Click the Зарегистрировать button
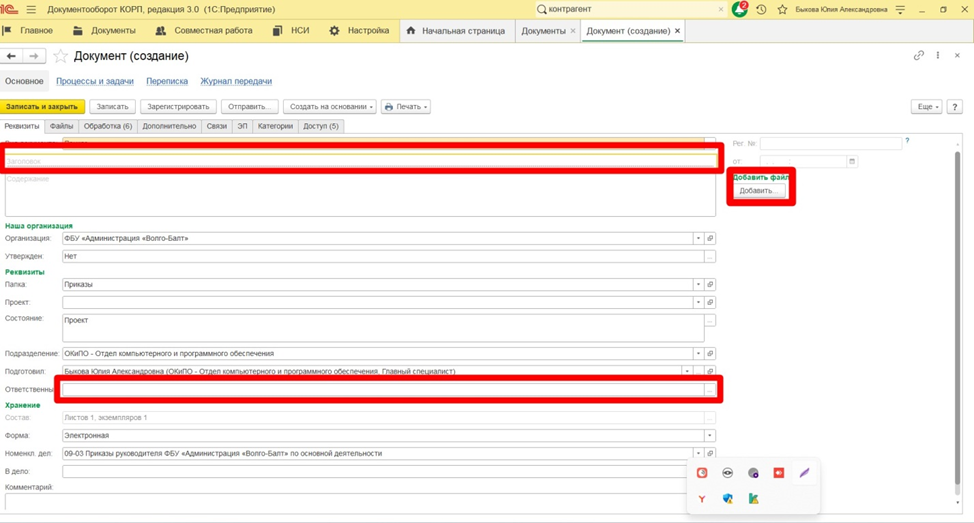 click(178, 107)
